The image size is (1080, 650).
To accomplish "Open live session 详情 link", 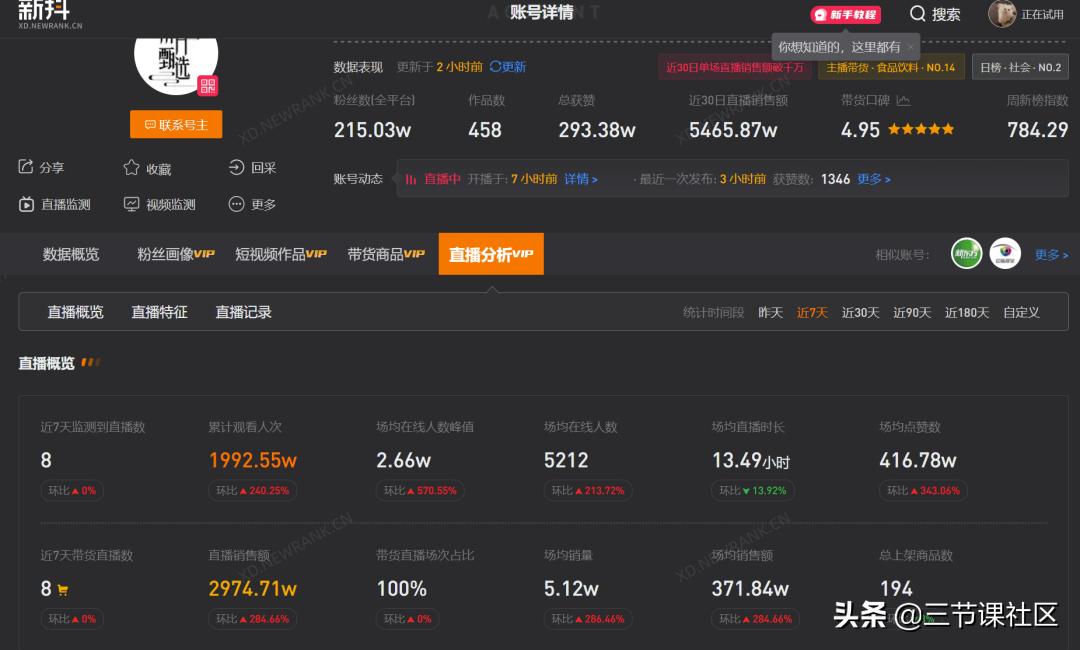I will pyautogui.click(x=581, y=177).
